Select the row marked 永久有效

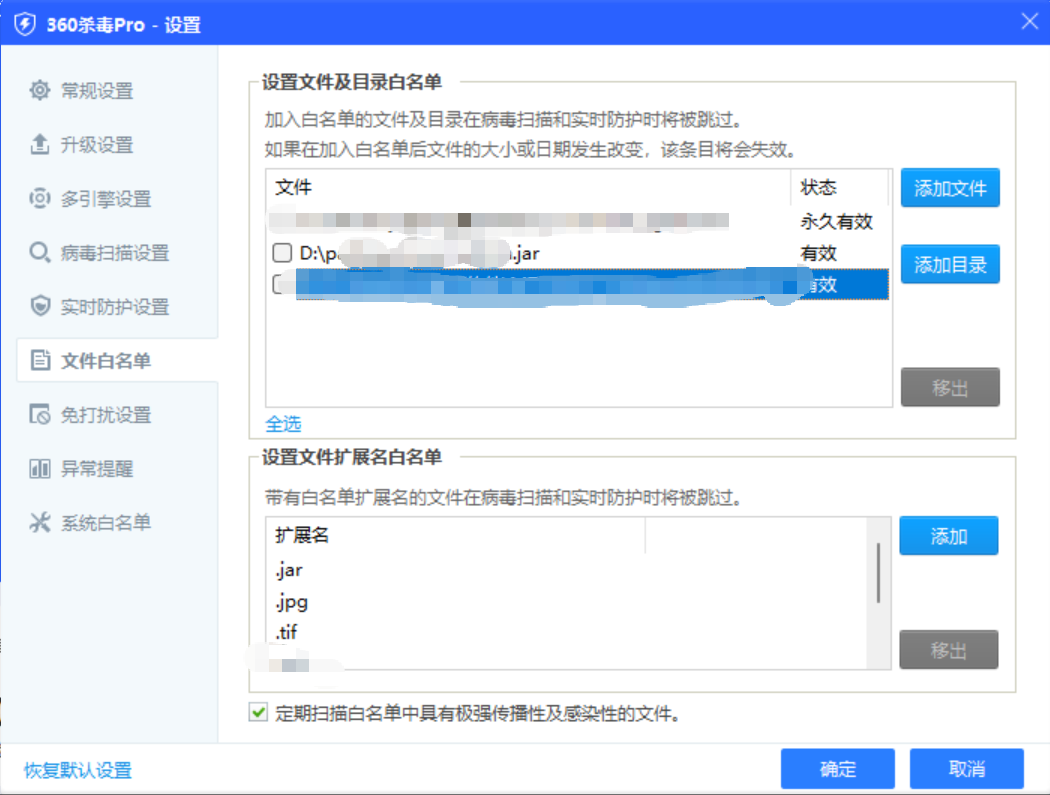coord(577,222)
